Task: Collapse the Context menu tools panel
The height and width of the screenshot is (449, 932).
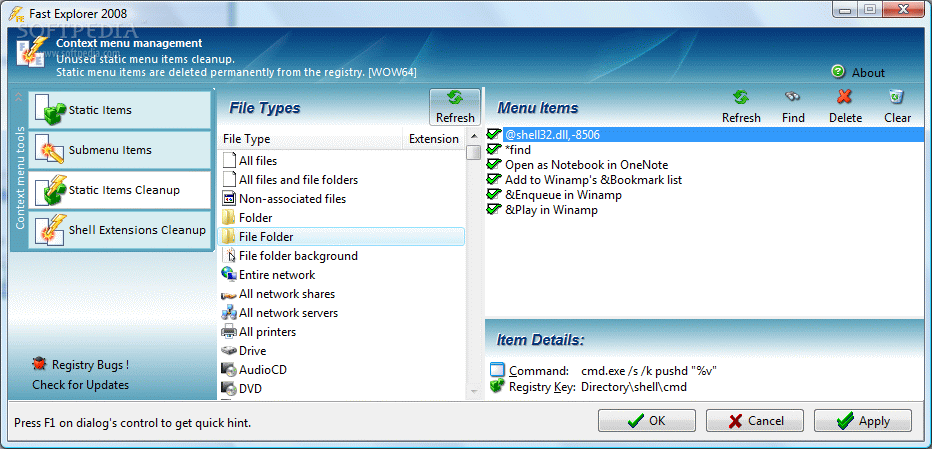Action: pos(18,96)
